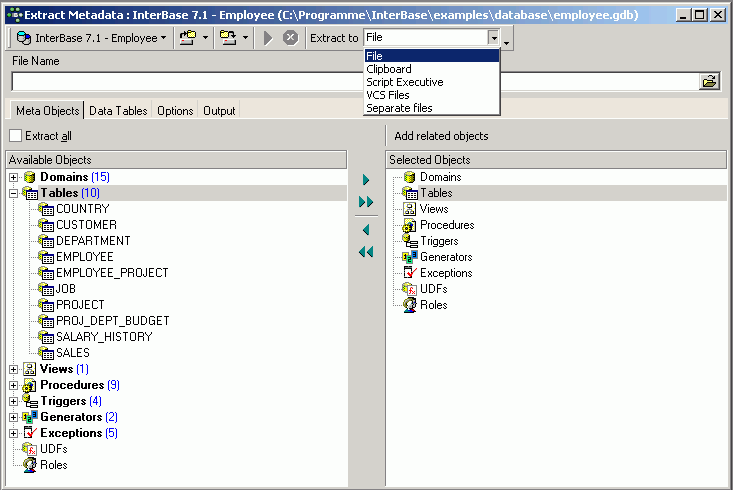Select the CUSTOMER table row
The image size is (733, 490).
(x=86, y=225)
